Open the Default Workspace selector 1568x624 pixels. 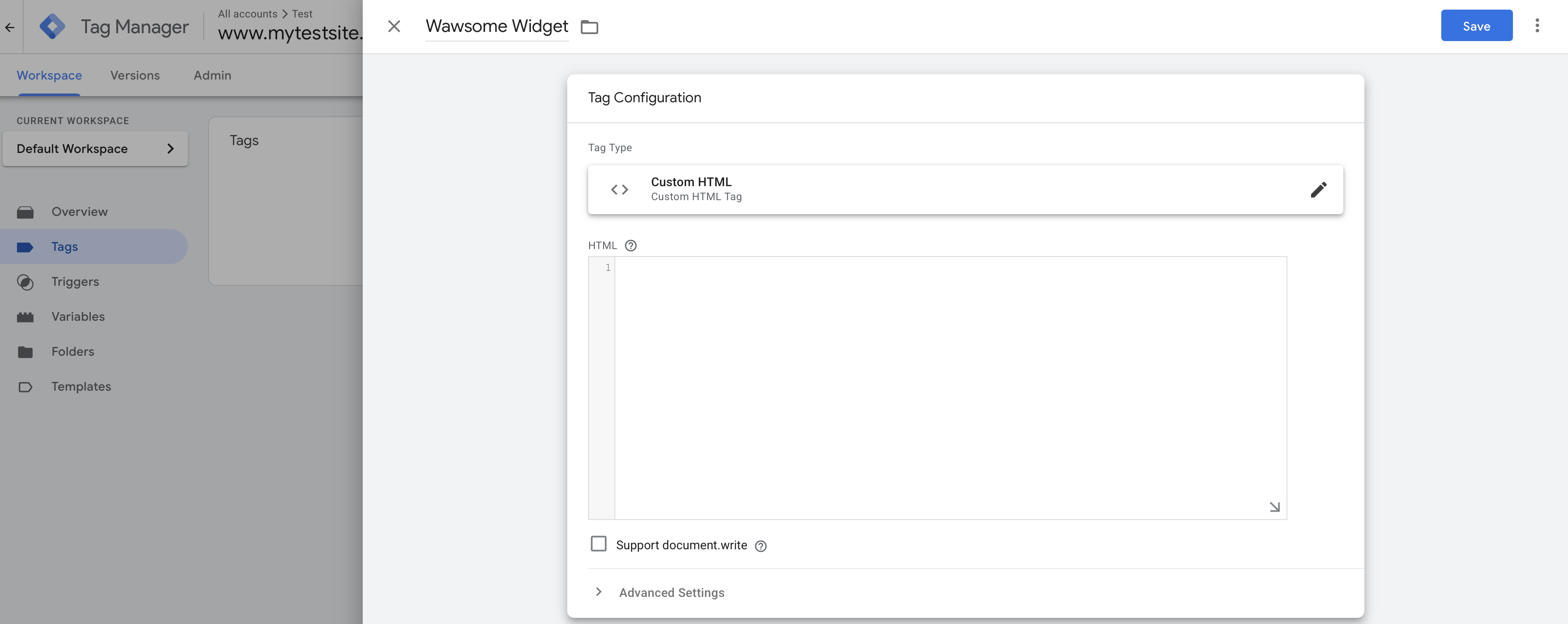pos(95,149)
